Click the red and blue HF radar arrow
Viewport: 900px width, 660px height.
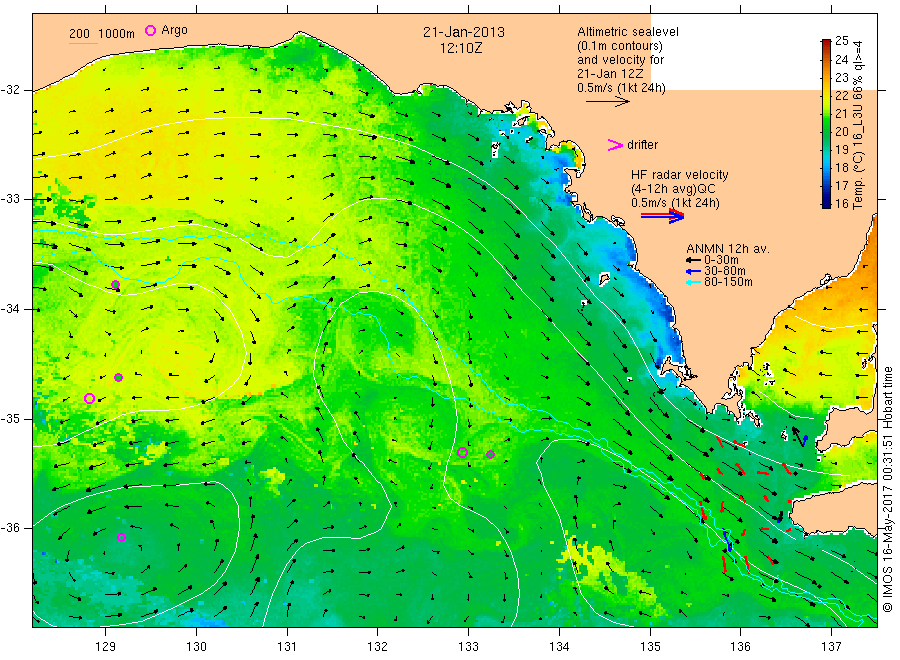click(x=663, y=216)
